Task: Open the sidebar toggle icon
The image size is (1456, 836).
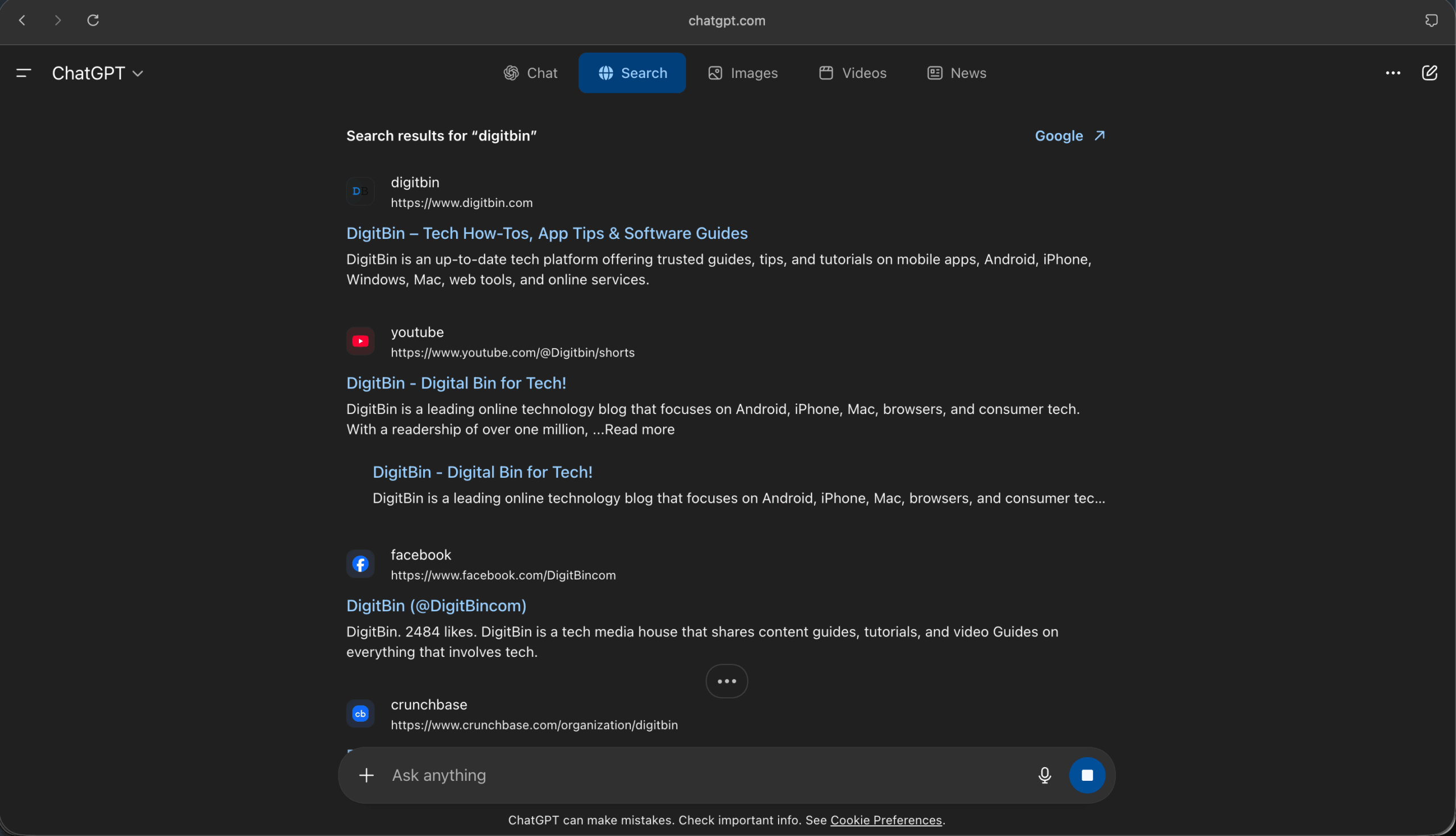Action: 23,73
